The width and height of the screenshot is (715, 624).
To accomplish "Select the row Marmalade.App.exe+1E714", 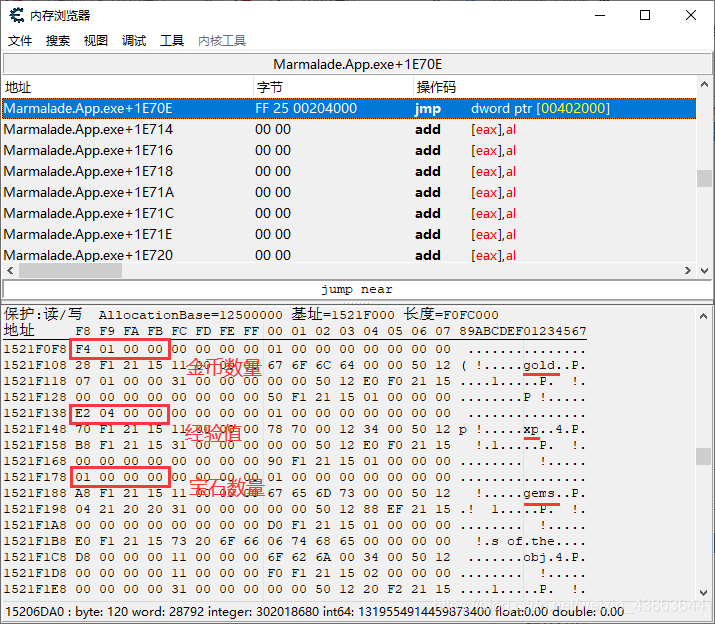I will (x=349, y=130).
